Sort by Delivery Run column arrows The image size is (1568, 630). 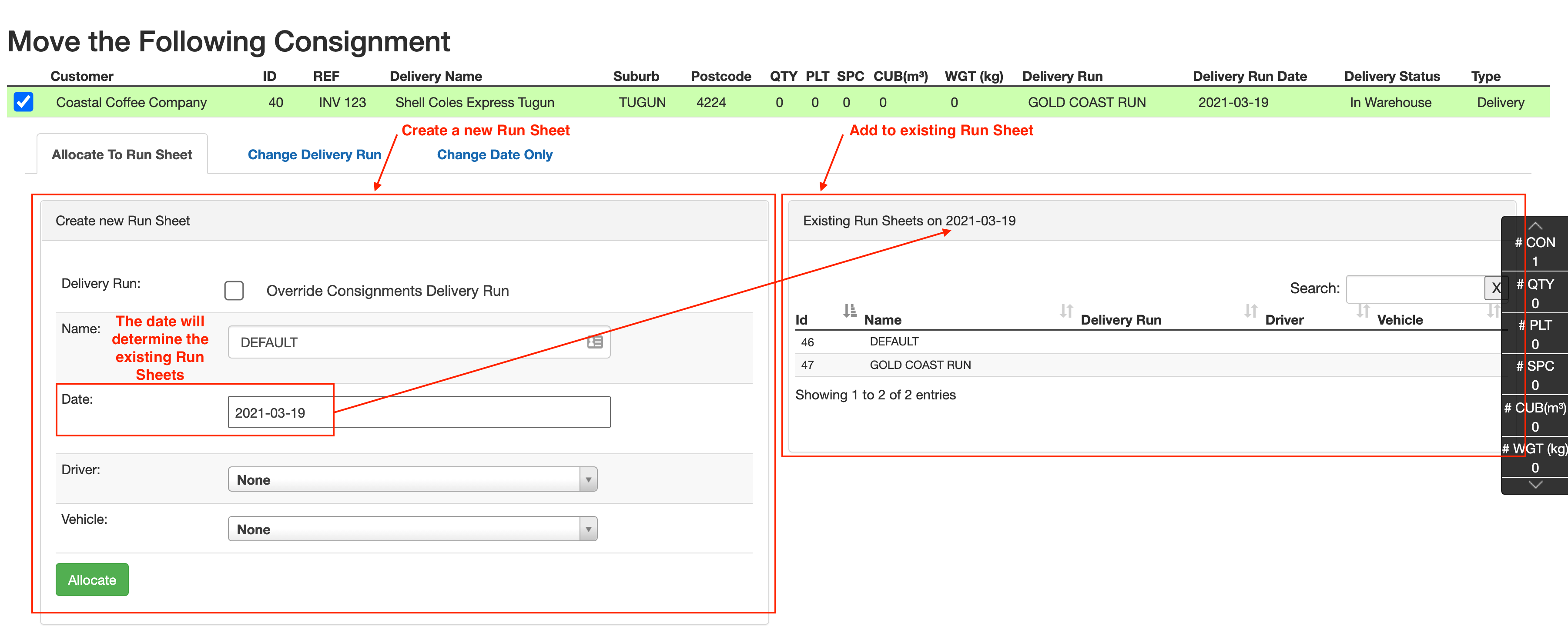click(1250, 311)
